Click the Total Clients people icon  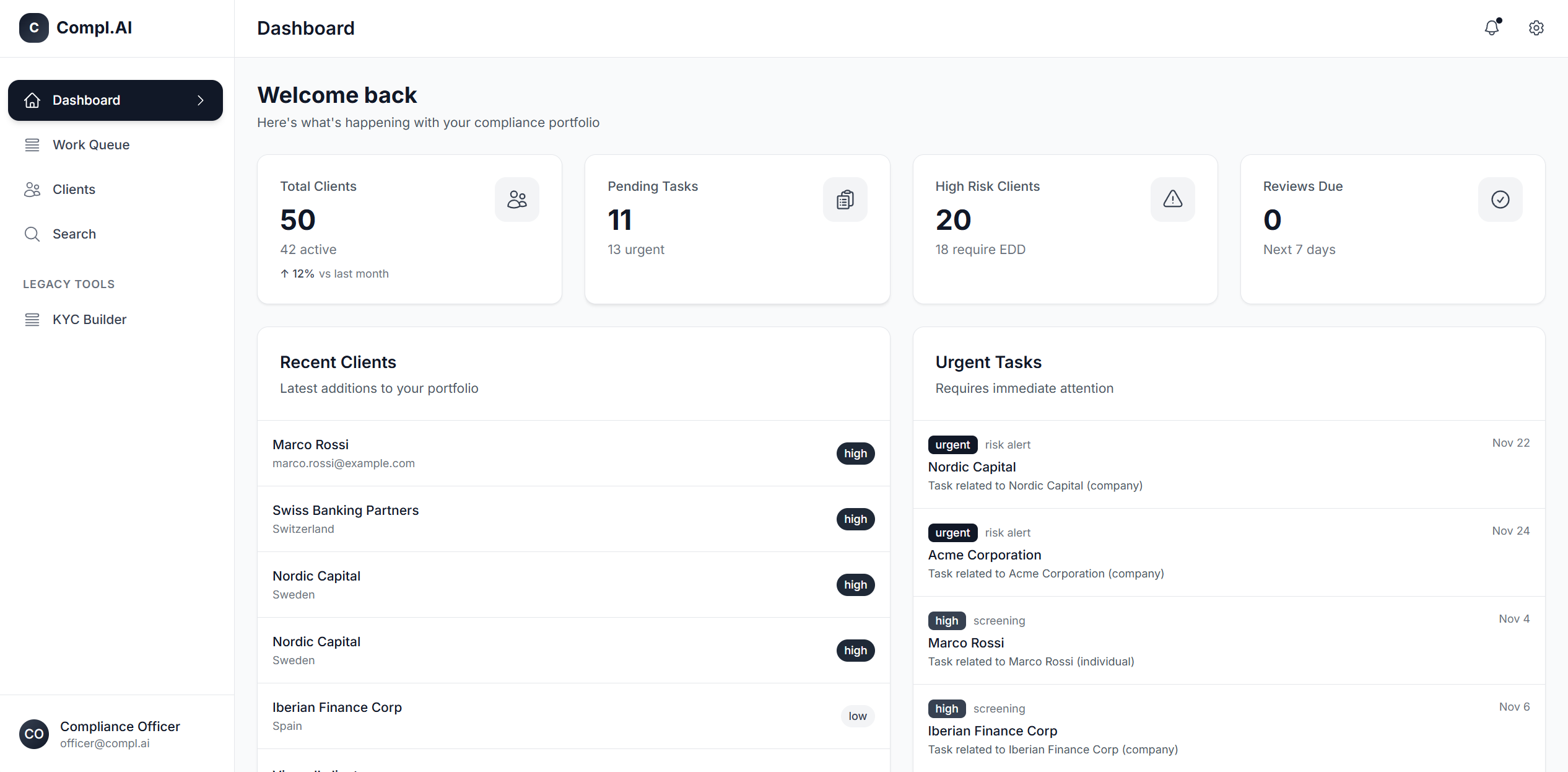pyautogui.click(x=516, y=200)
